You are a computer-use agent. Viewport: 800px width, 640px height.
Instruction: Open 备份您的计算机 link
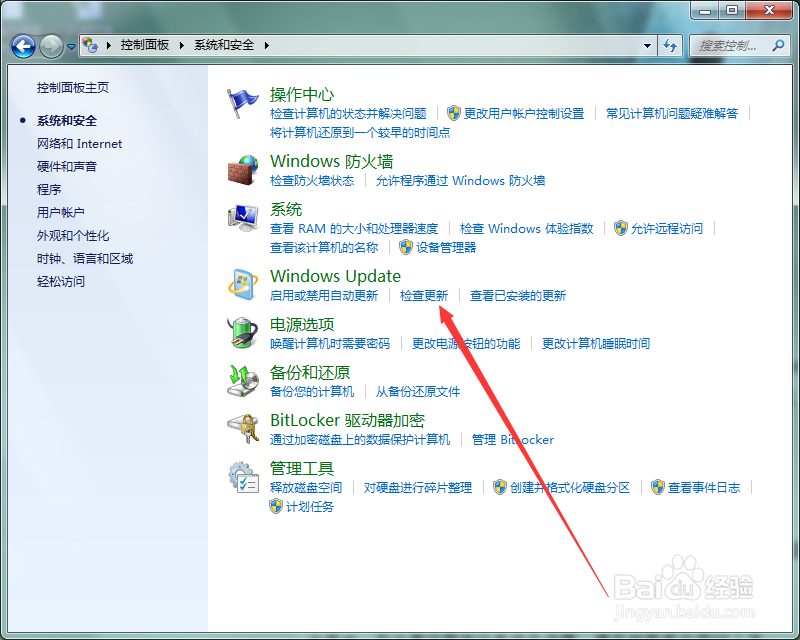point(312,392)
